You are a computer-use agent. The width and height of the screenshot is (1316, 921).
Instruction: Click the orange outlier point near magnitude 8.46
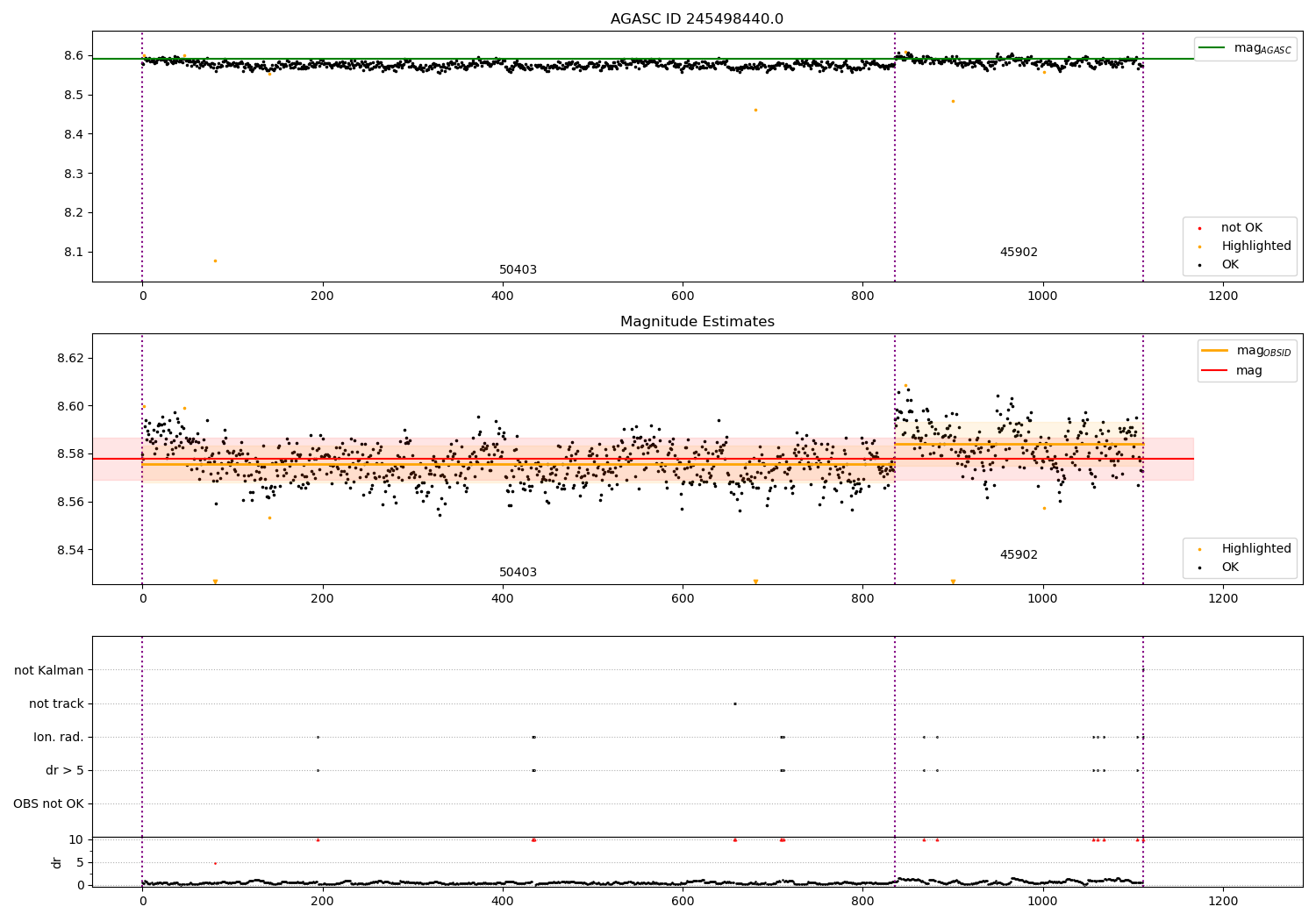(x=755, y=110)
